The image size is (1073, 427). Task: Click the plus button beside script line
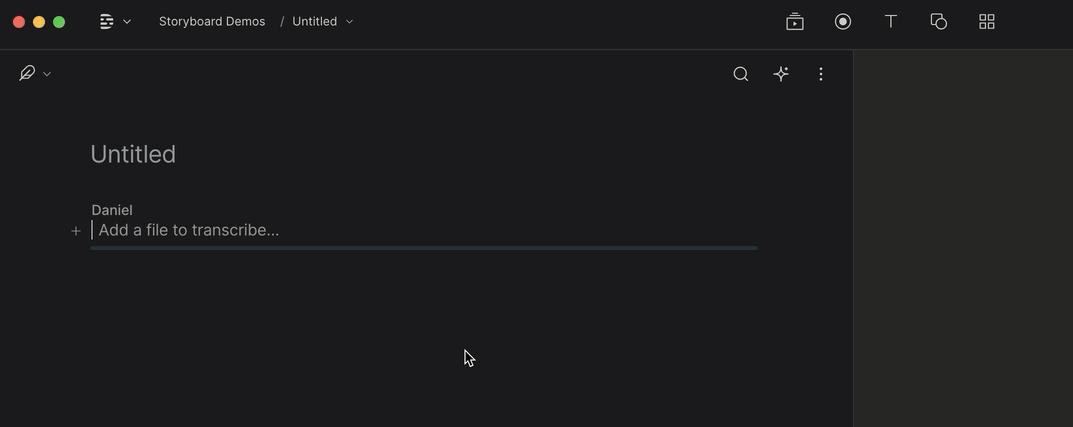[76, 231]
